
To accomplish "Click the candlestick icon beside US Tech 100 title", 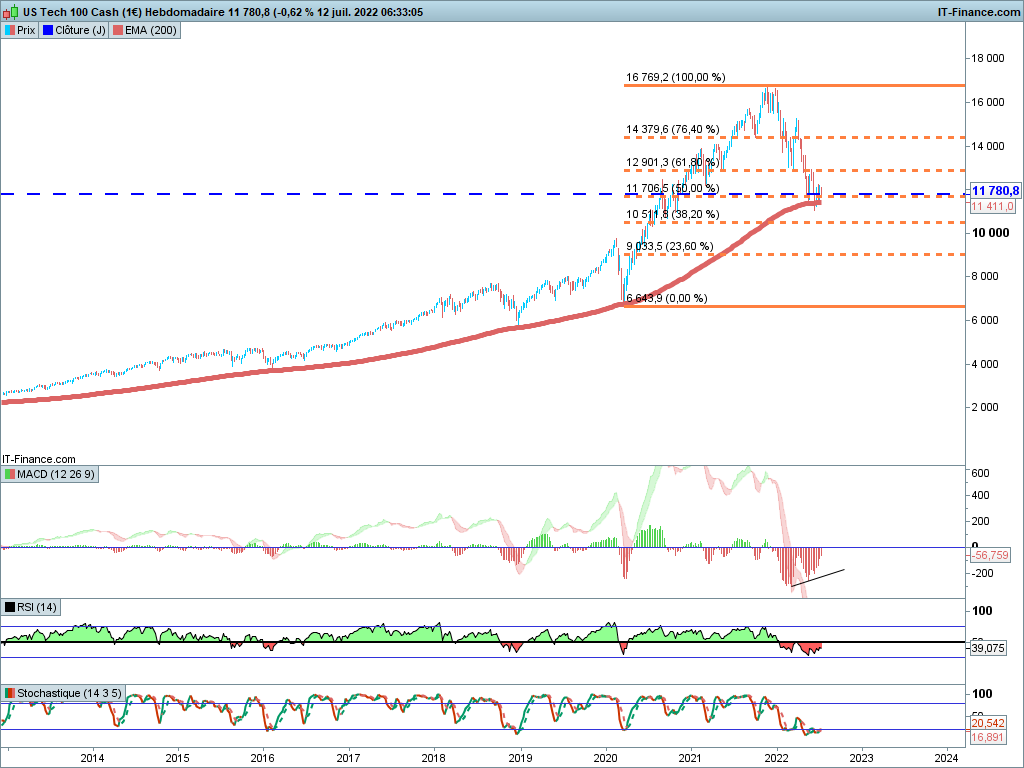I will (x=10, y=12).
